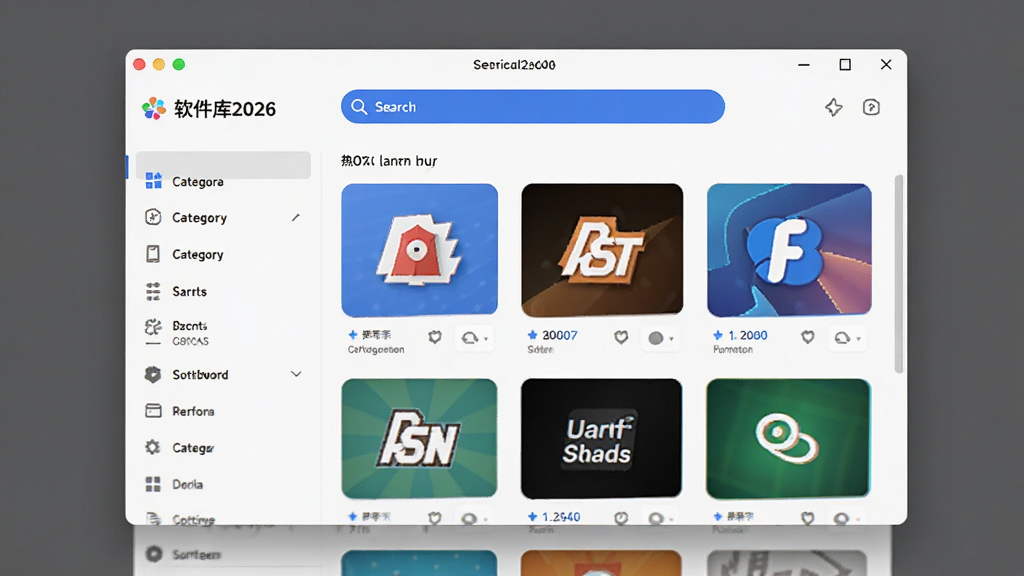Image resolution: width=1024 pixels, height=576 pixels.
Task: Open the cloud dropdown on the Cartagoeton row
Action: pos(475,338)
